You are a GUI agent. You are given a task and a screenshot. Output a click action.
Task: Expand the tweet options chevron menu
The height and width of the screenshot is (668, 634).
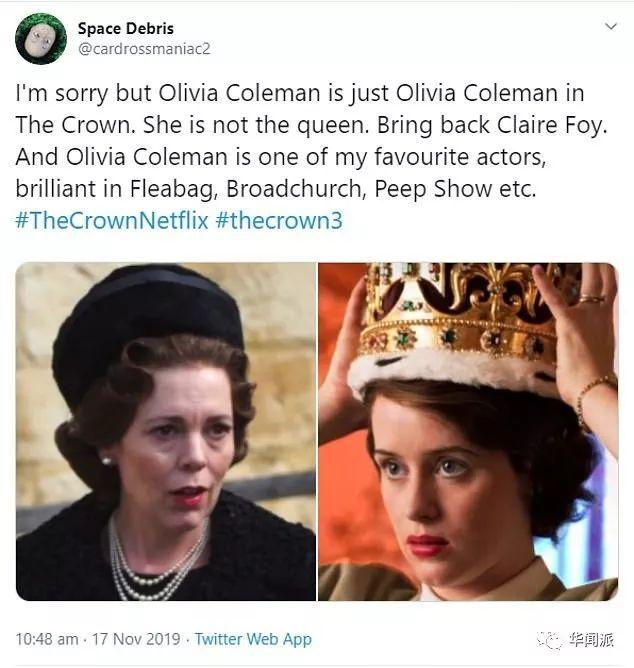coord(609,26)
